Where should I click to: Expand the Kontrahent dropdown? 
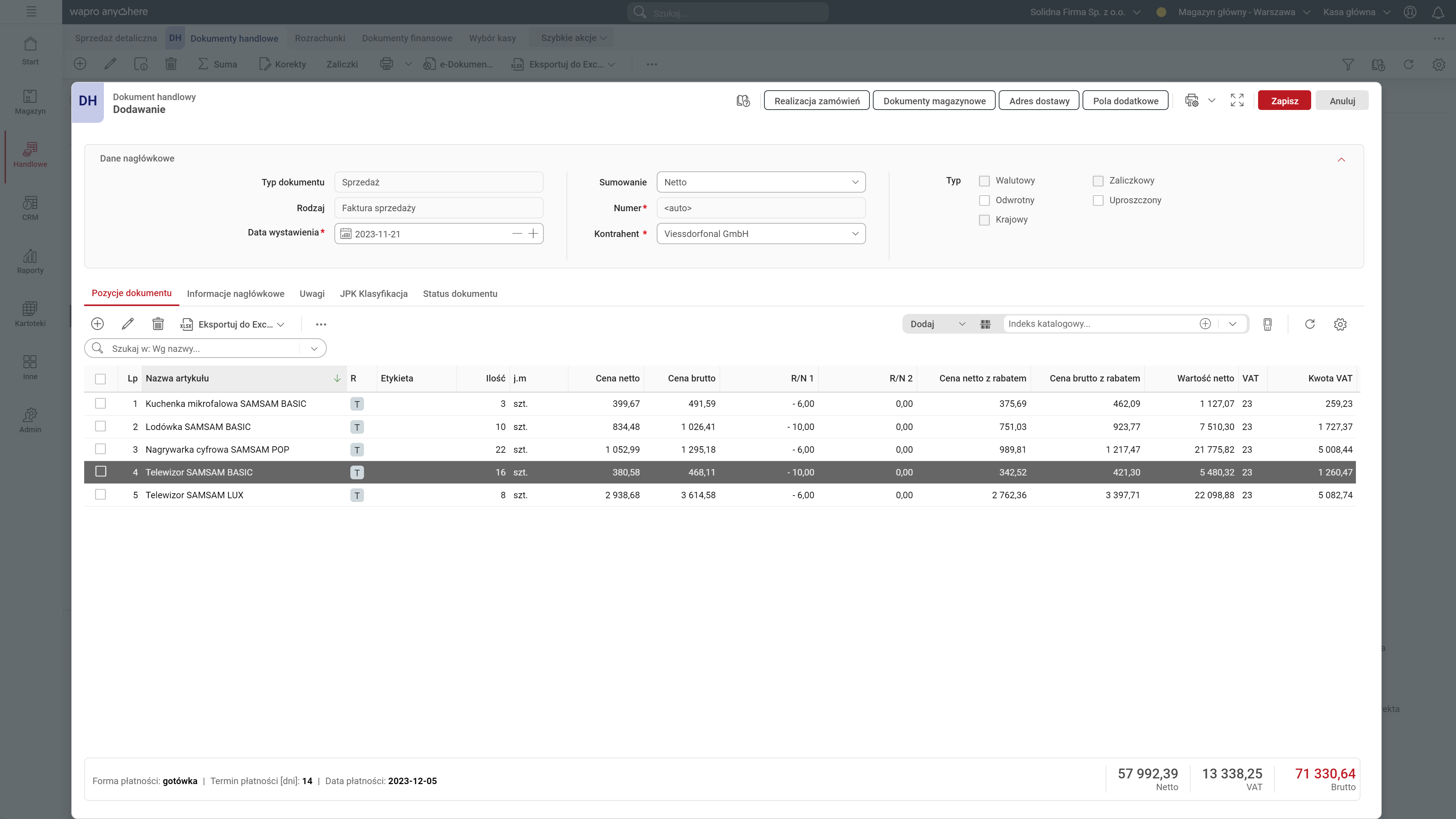pos(855,234)
